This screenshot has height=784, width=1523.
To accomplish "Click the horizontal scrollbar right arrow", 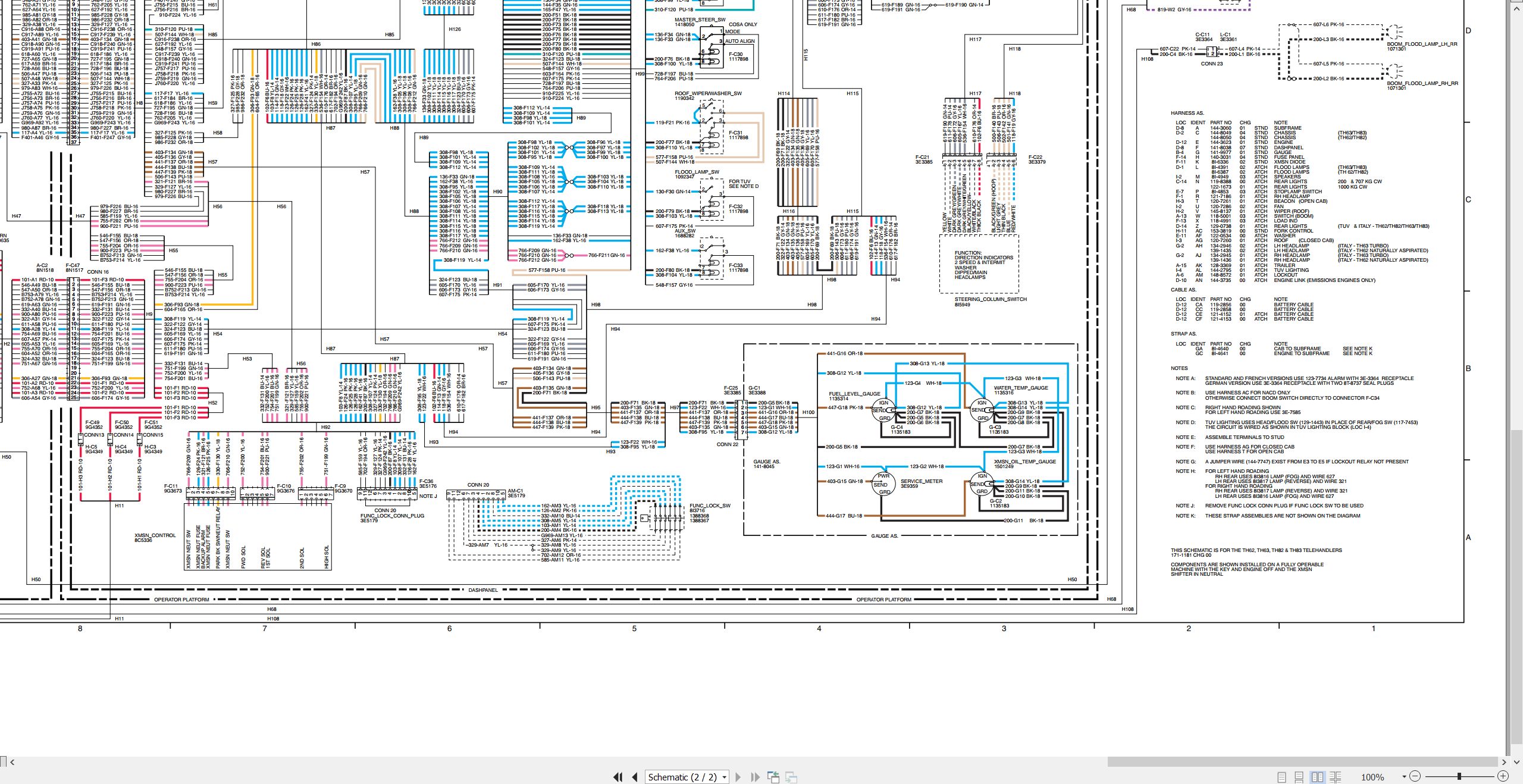I will [x=1503, y=762].
